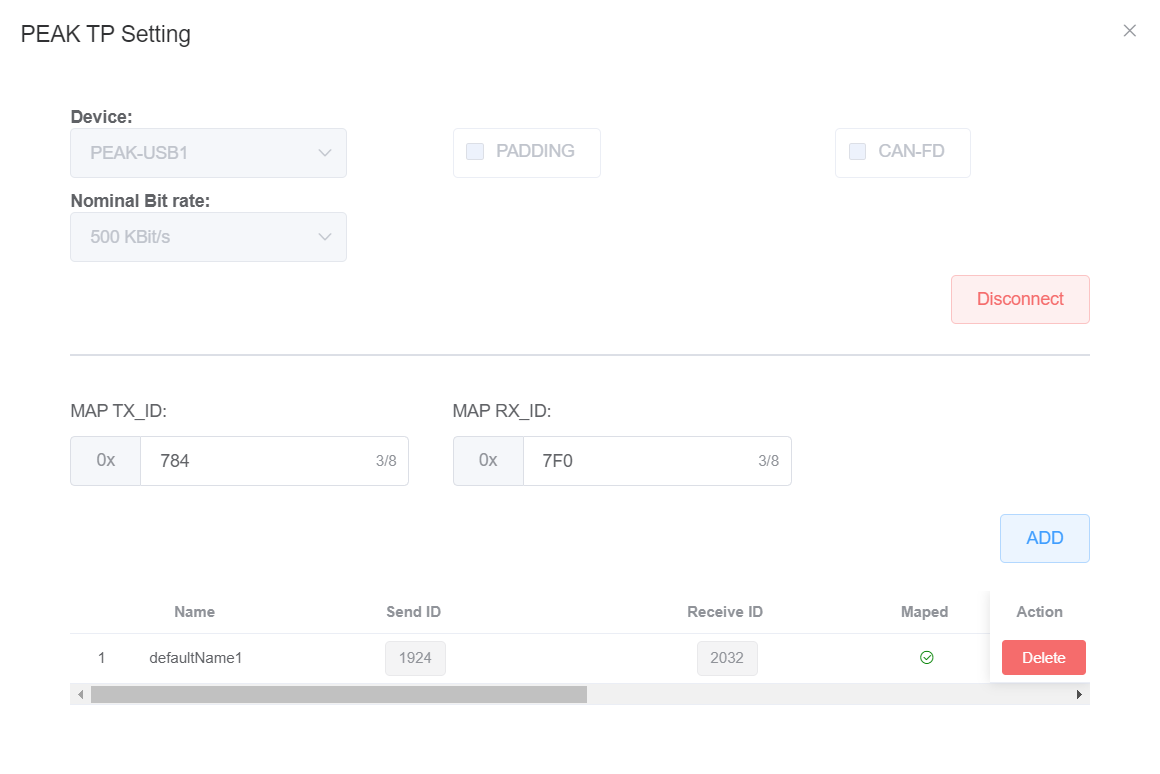This screenshot has width=1160, height=774.
Task: Select the Receive ID 2032 field
Action: [x=727, y=658]
